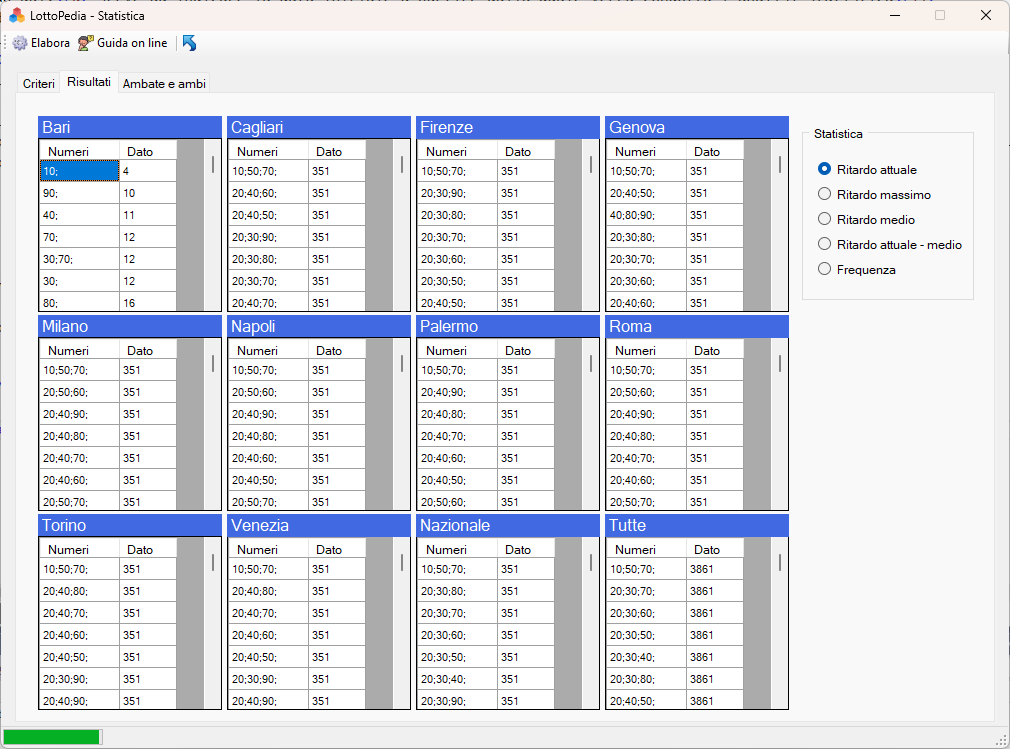Screen dimensions: 1010x749
Task: Select '20;30;60;' row in Genova table
Action: 675,281
